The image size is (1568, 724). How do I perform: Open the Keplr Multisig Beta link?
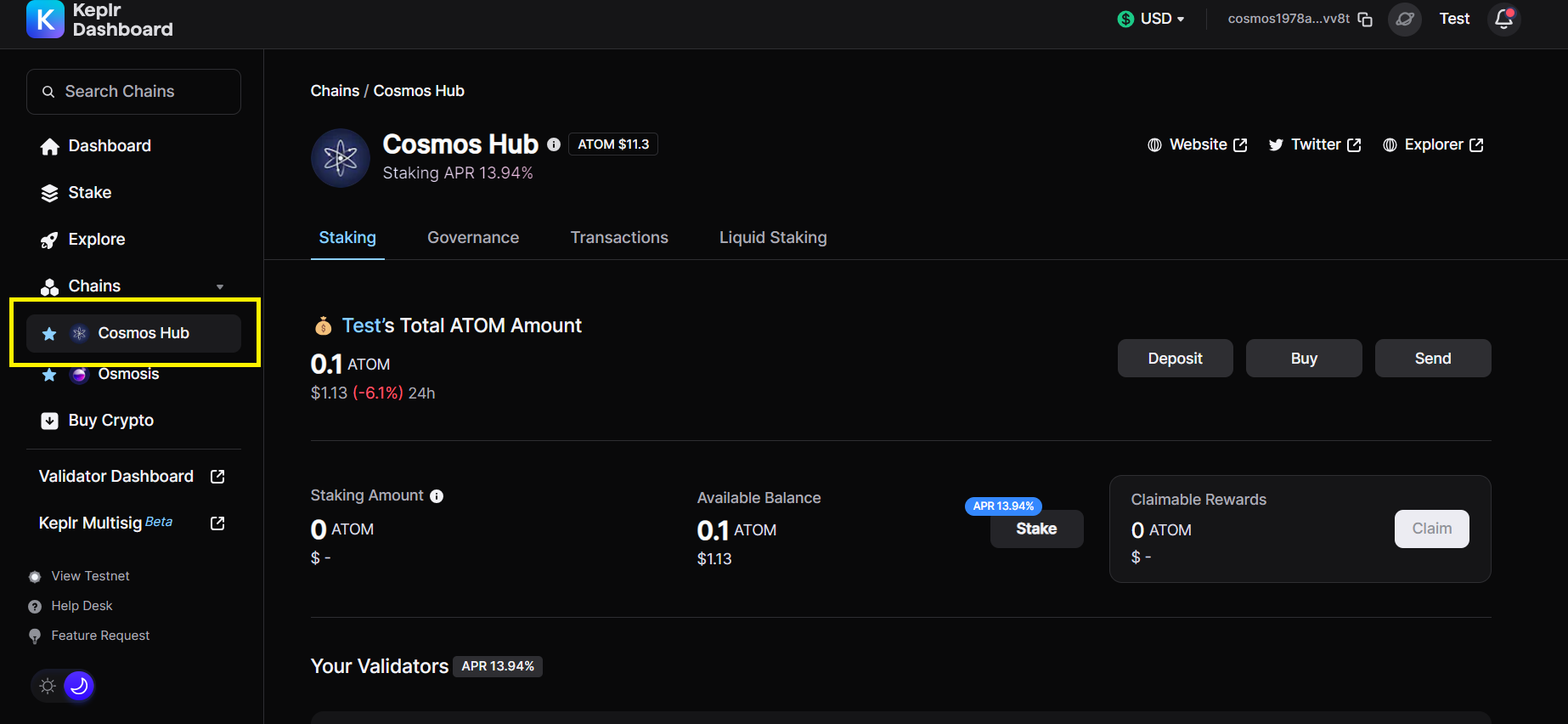click(132, 523)
